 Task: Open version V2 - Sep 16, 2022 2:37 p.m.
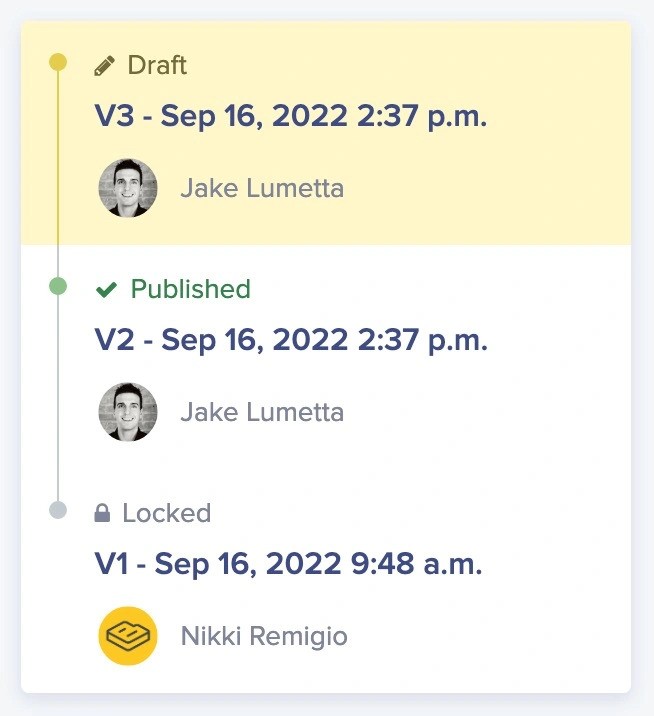(291, 340)
